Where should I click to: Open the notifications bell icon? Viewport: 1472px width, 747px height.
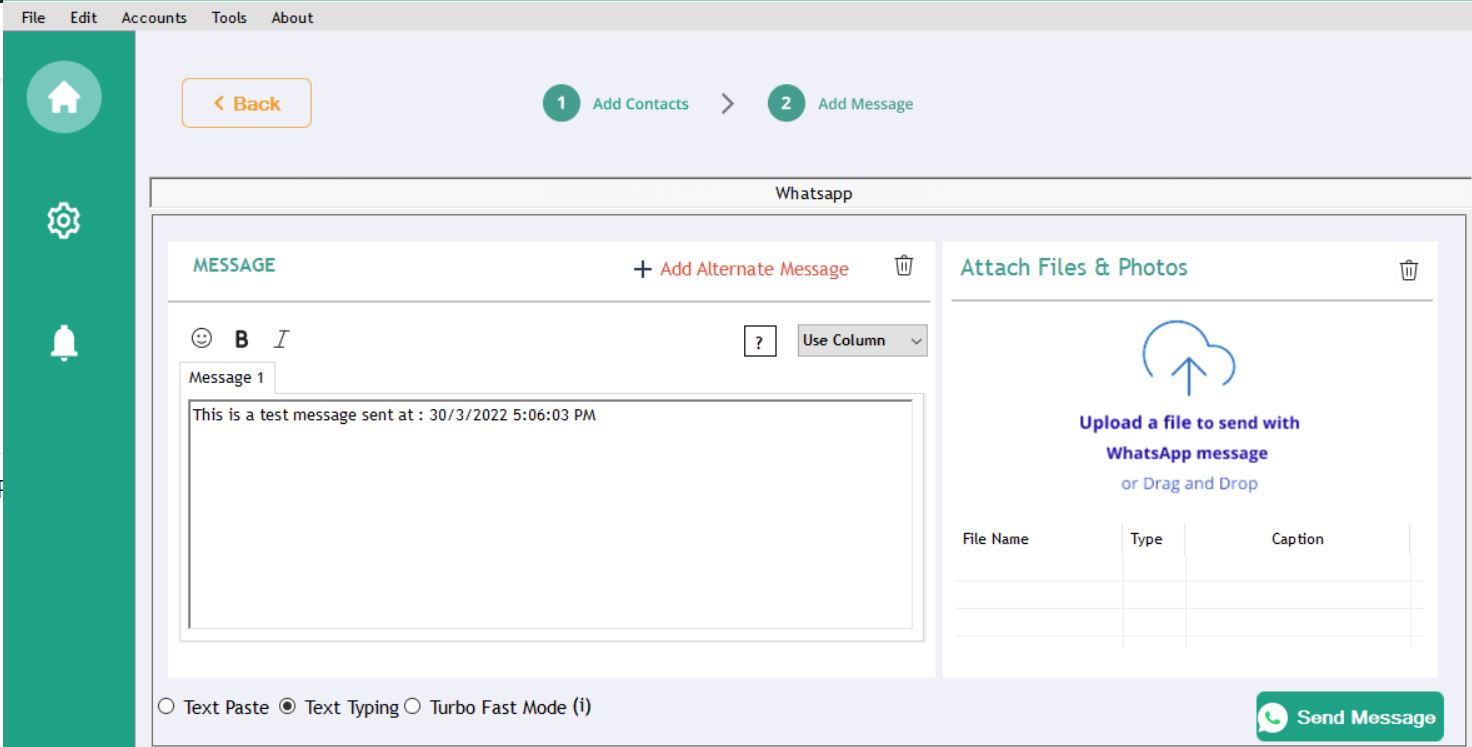tap(64, 343)
